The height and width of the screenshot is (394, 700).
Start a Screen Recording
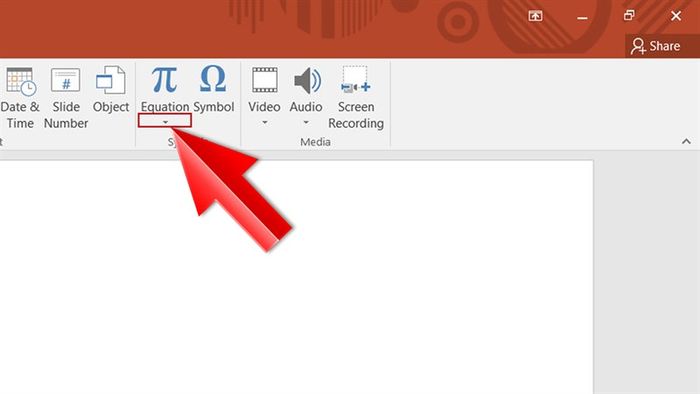coord(356,98)
